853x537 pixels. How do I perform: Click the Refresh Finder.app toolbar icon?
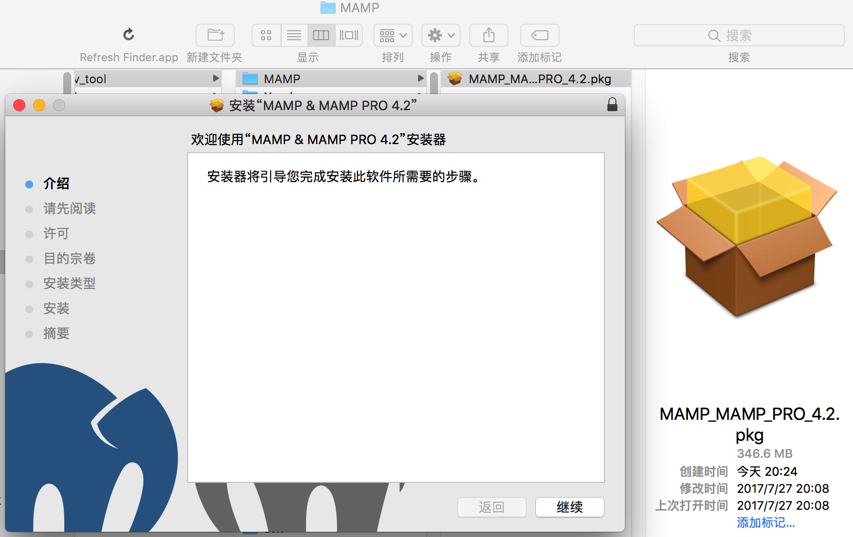[x=128, y=35]
